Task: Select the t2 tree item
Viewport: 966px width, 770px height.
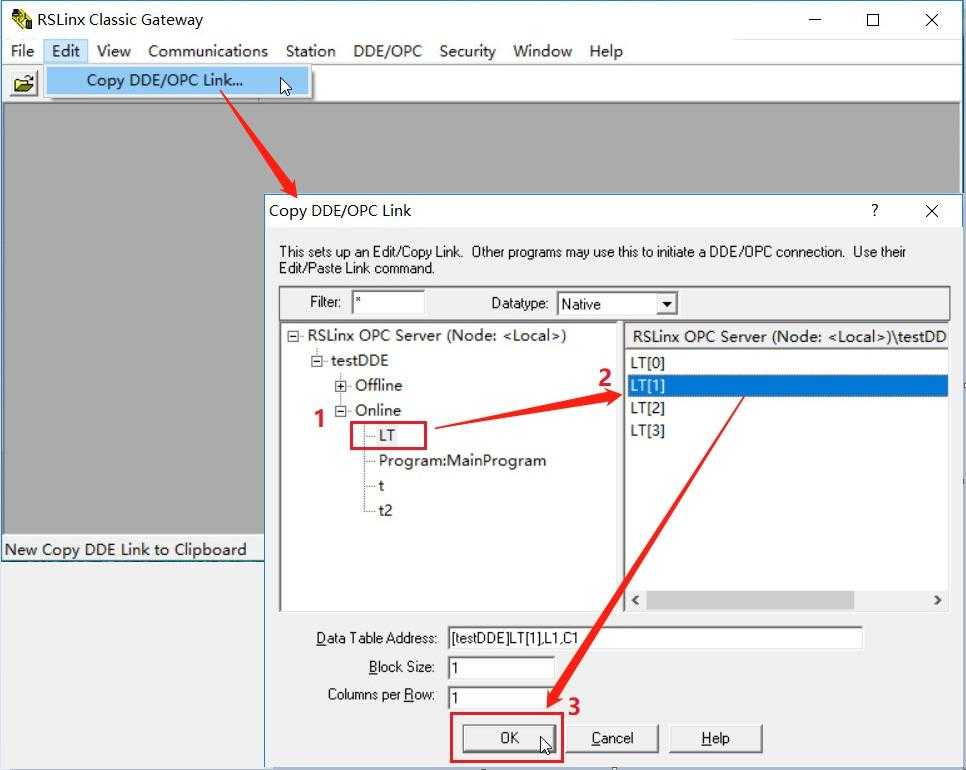Action: point(385,511)
